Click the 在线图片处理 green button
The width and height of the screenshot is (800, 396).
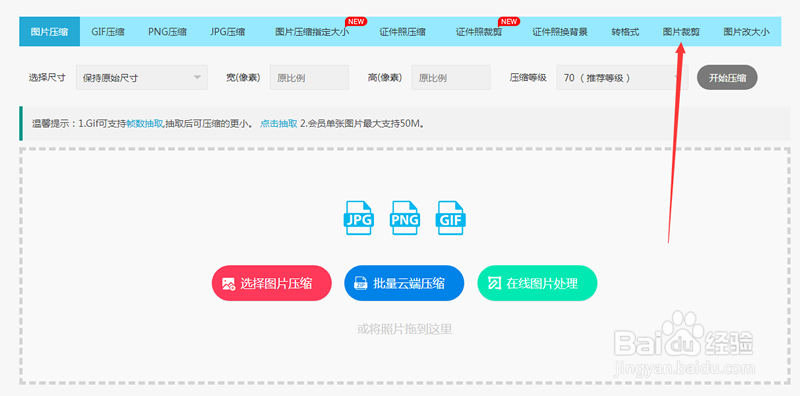(x=537, y=283)
